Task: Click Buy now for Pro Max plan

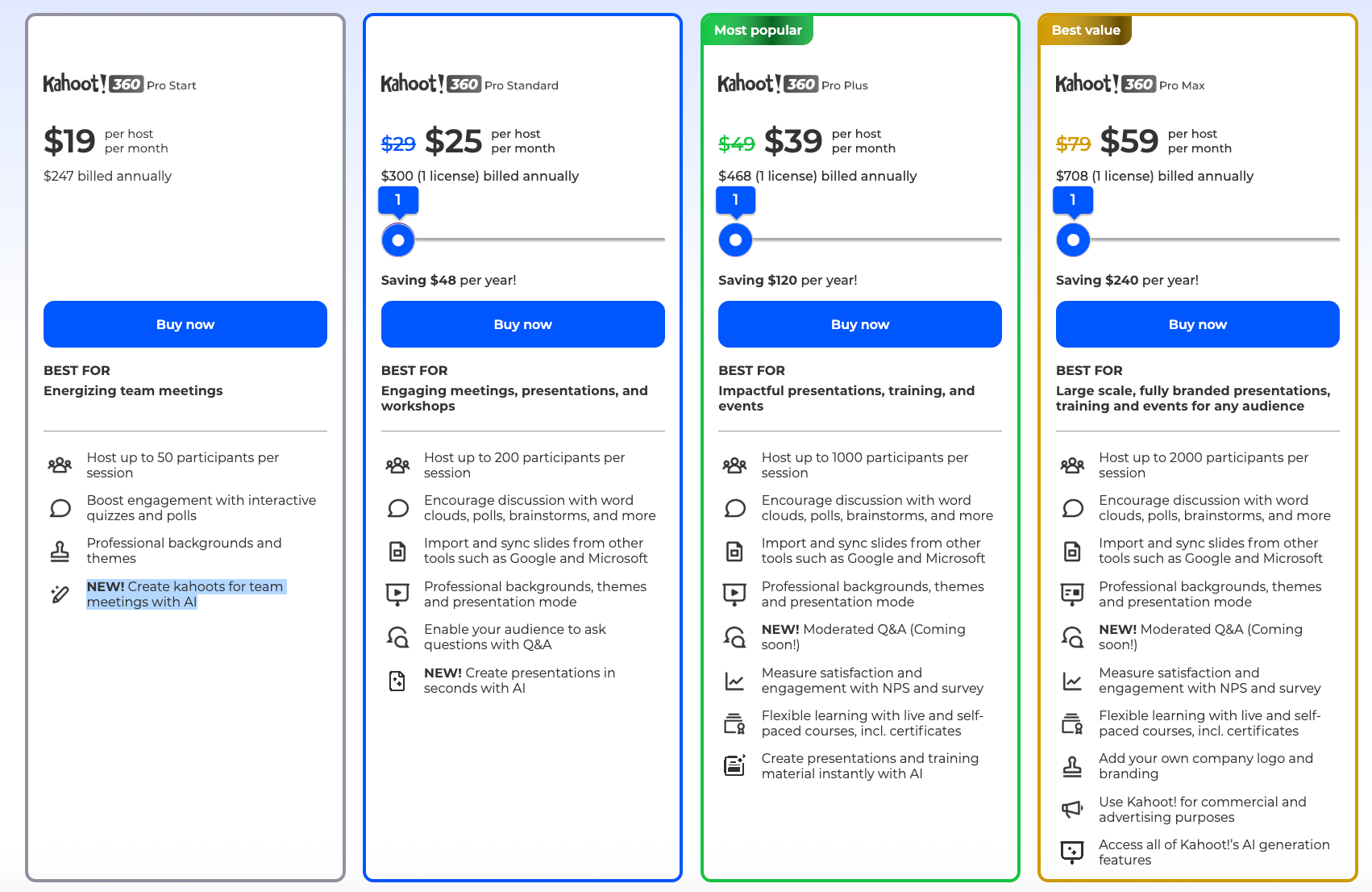Action: tap(1198, 324)
